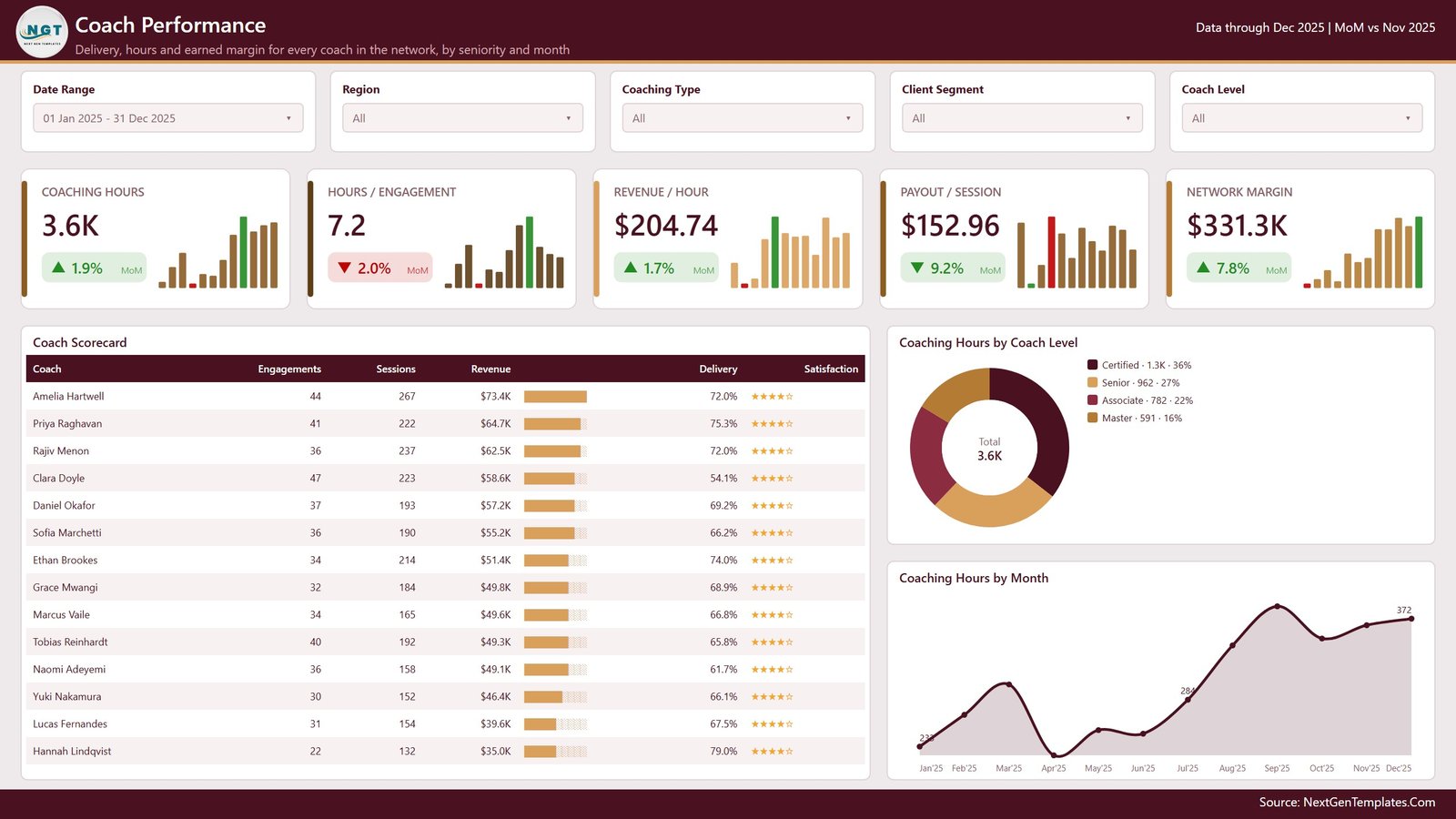
Task: Click the NextGenTemplates.Com source link
Action: [x=1369, y=803]
